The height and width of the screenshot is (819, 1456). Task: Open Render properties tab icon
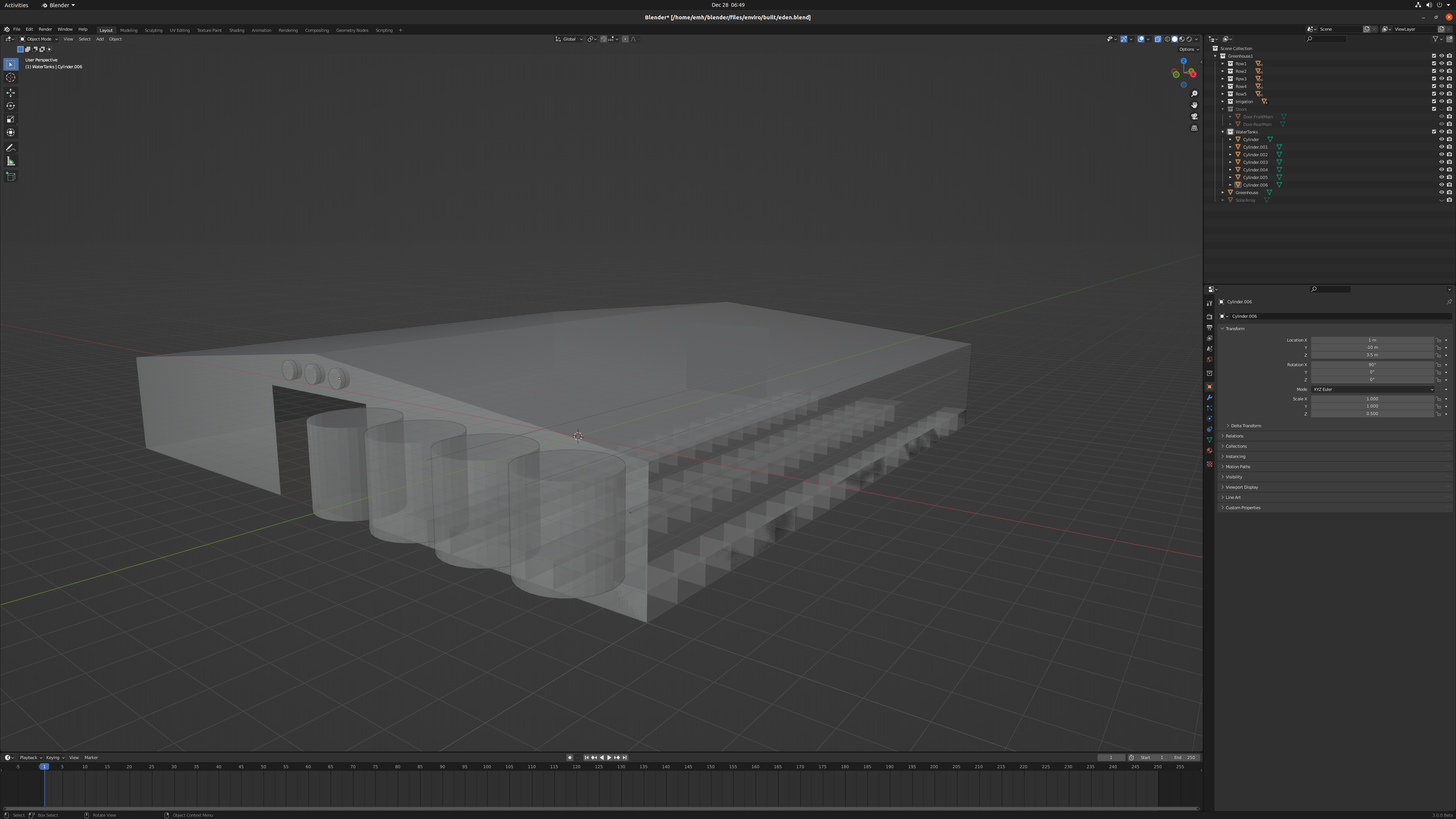1210,317
